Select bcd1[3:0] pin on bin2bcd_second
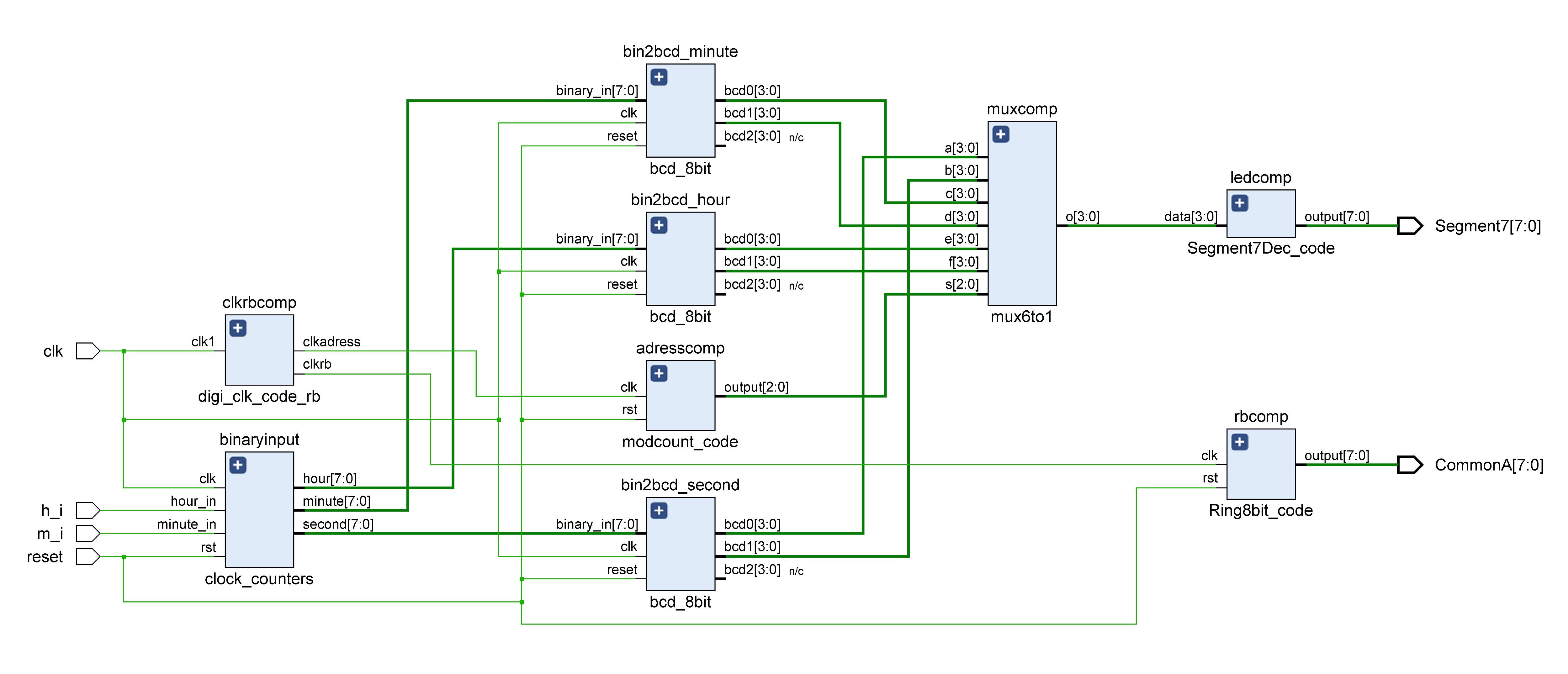1568x674 pixels. coord(752,547)
